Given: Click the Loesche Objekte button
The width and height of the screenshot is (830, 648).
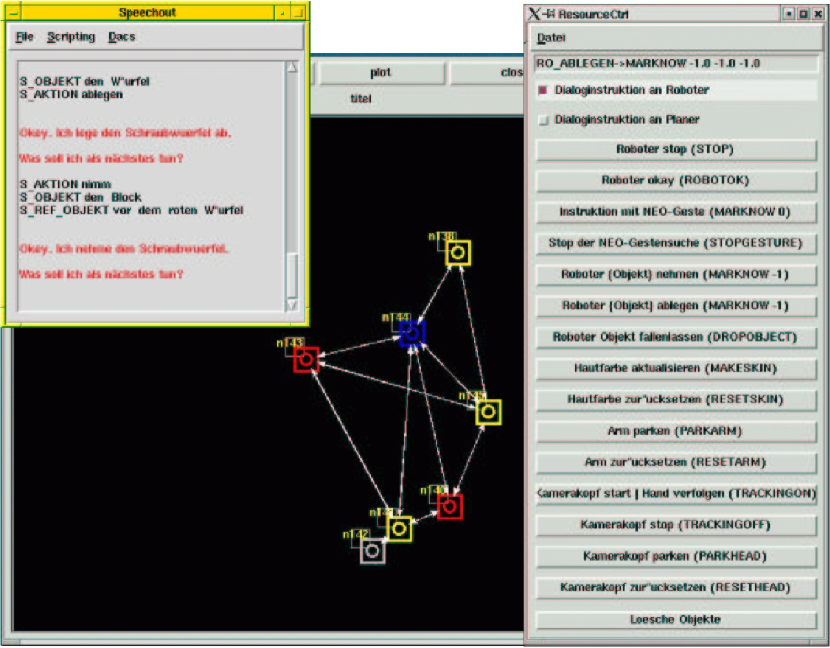Looking at the screenshot, I should pyautogui.click(x=675, y=619).
